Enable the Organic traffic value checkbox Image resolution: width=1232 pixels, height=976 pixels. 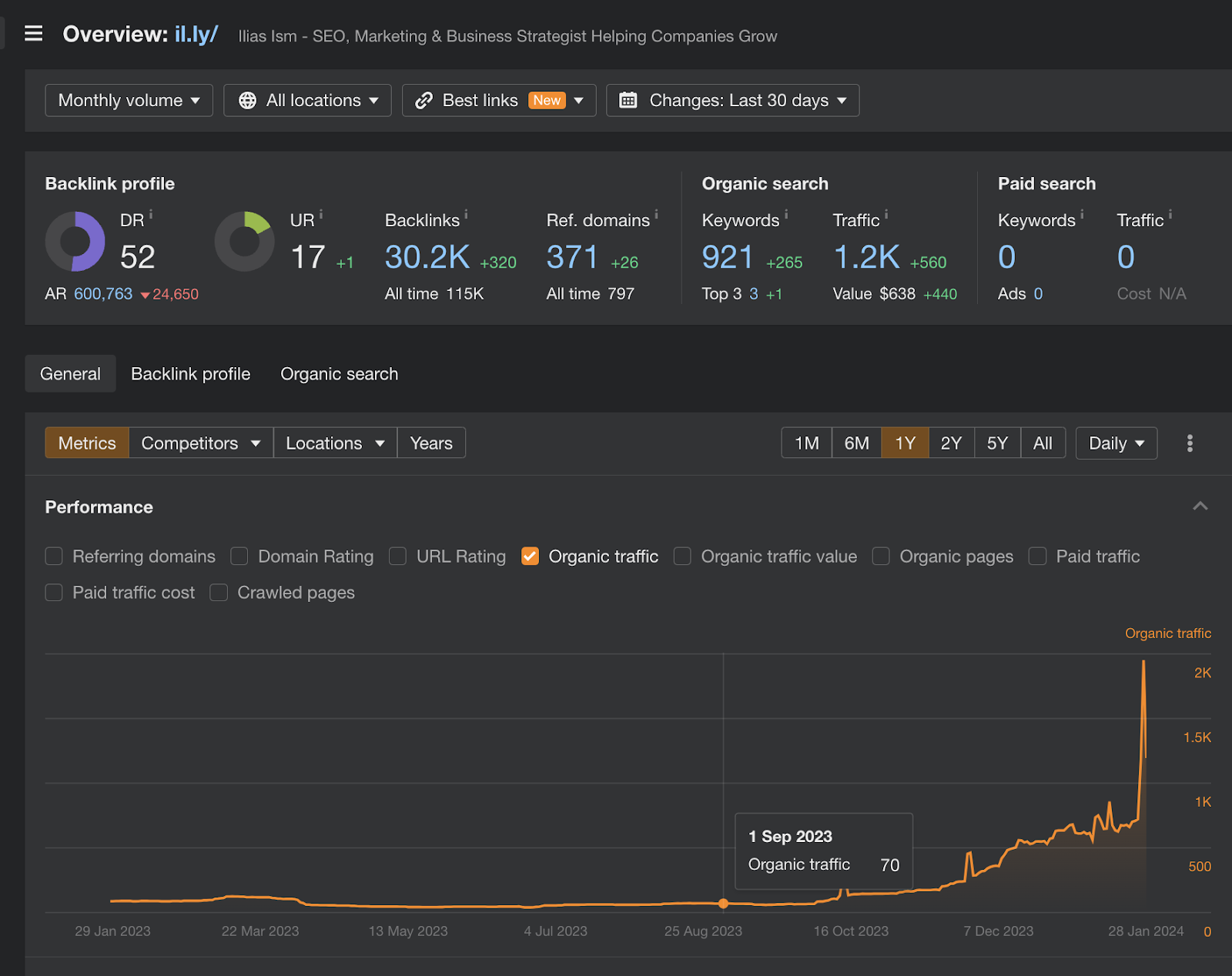(x=682, y=557)
